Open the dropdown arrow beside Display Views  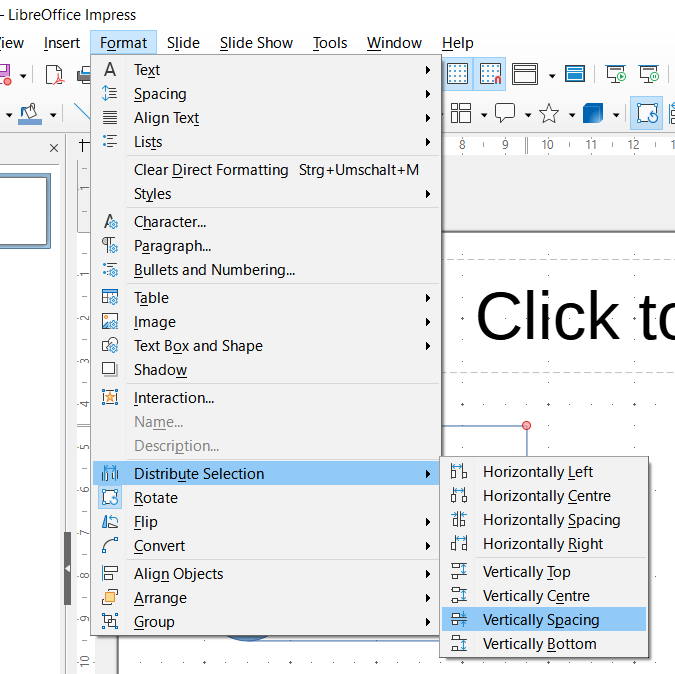(x=551, y=74)
